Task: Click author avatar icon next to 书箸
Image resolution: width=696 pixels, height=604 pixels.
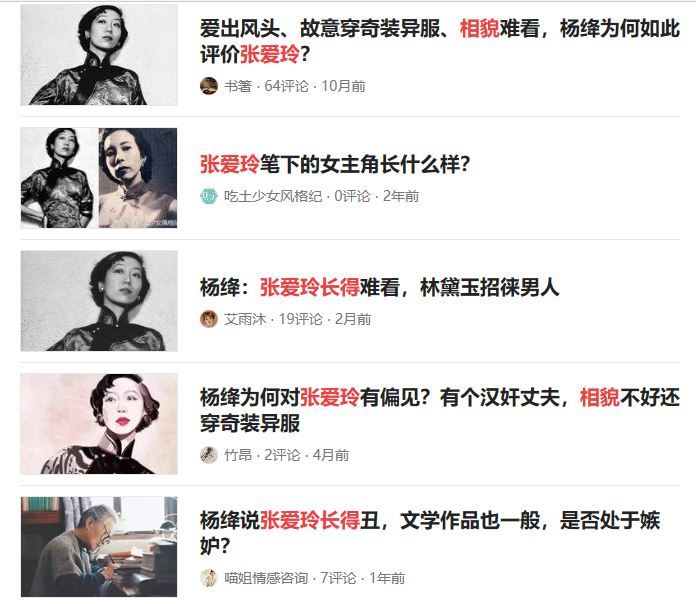Action: [x=209, y=86]
